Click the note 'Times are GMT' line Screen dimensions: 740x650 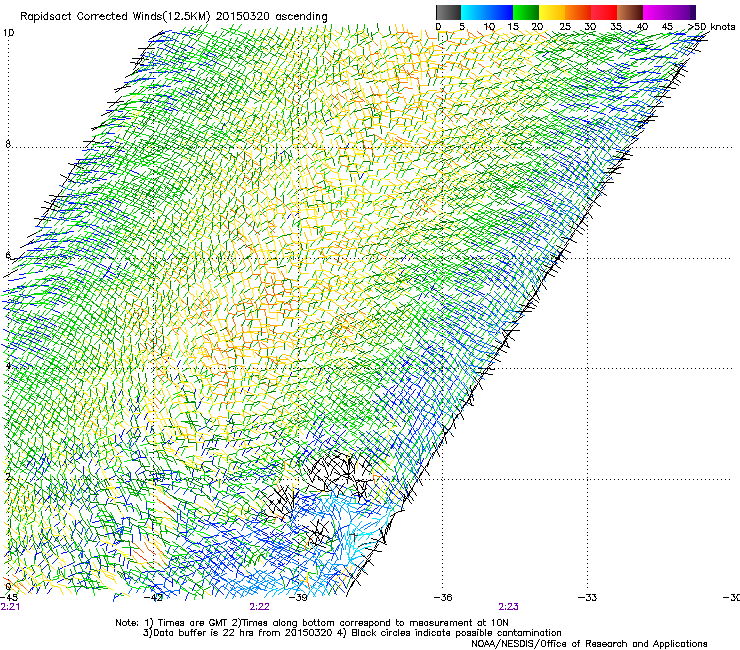(x=312, y=623)
